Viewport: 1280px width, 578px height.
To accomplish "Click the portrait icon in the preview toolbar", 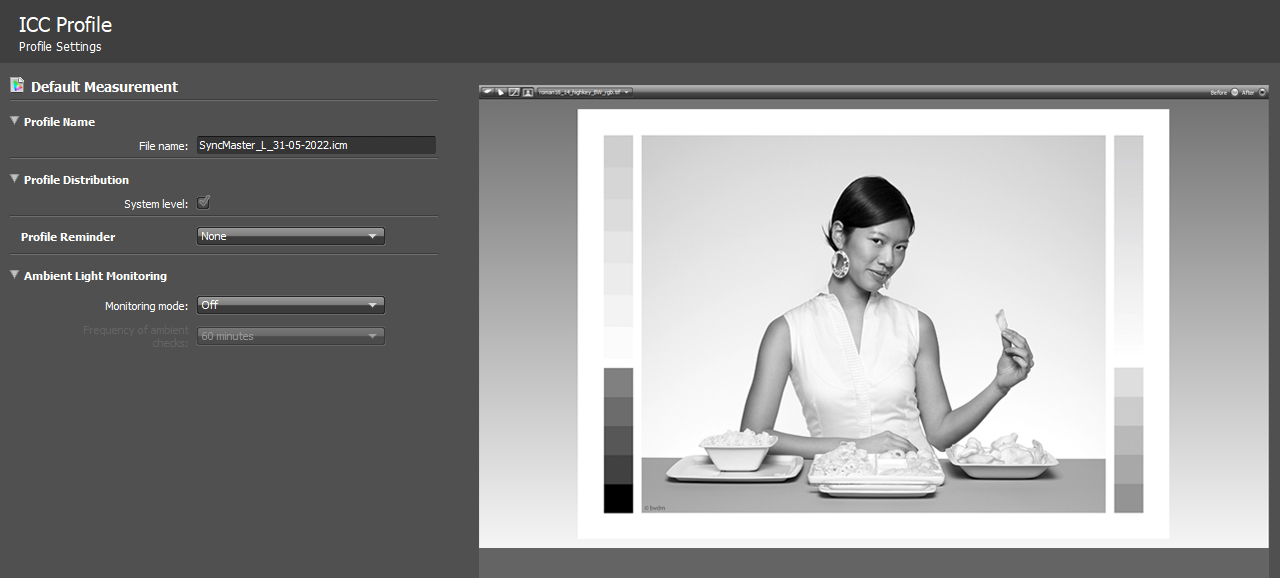I will coord(527,92).
